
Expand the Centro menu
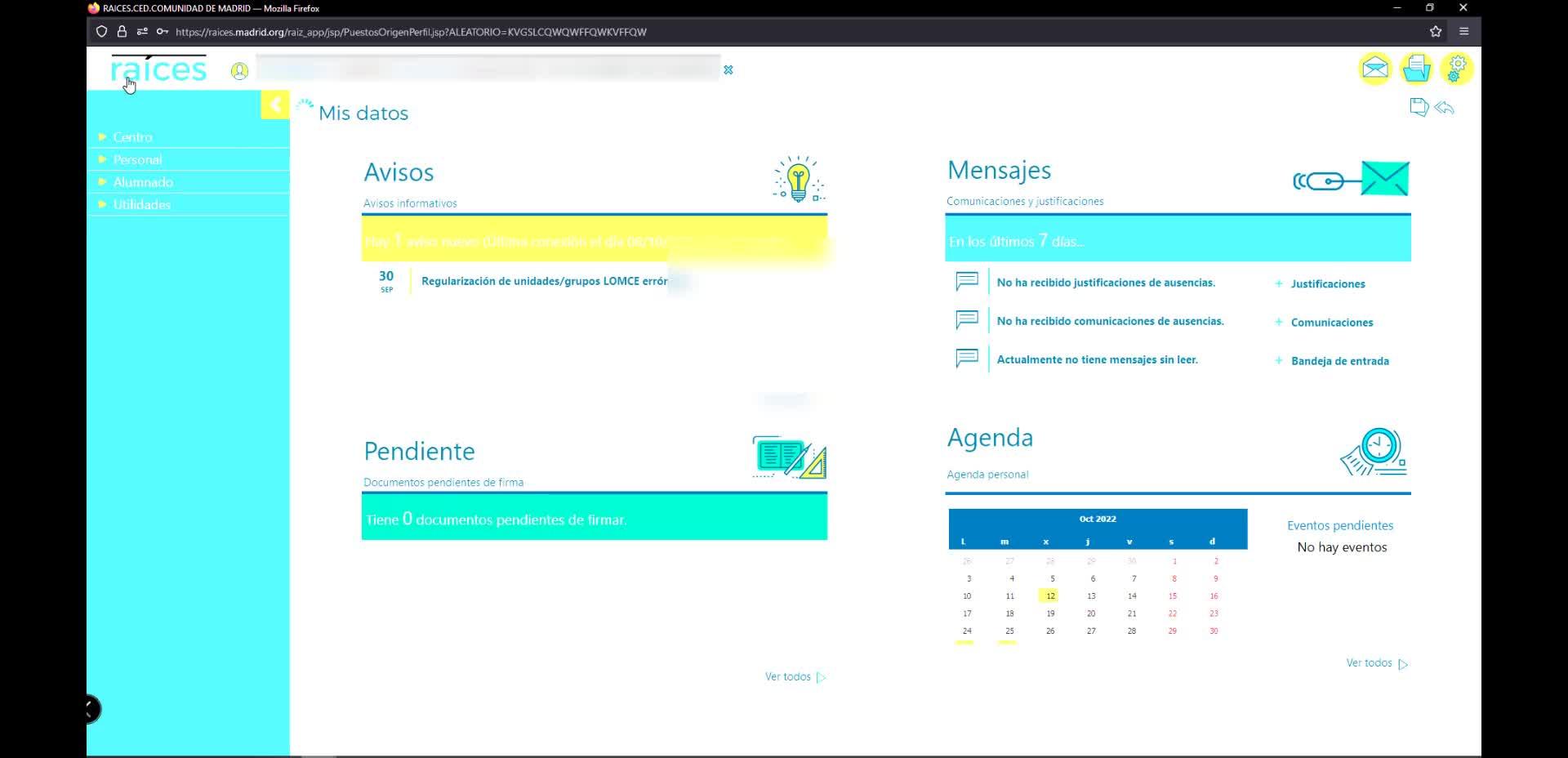tap(132, 137)
